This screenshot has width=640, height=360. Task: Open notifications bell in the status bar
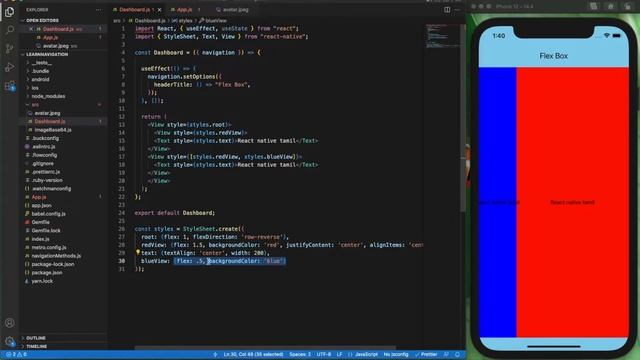click(x=458, y=354)
